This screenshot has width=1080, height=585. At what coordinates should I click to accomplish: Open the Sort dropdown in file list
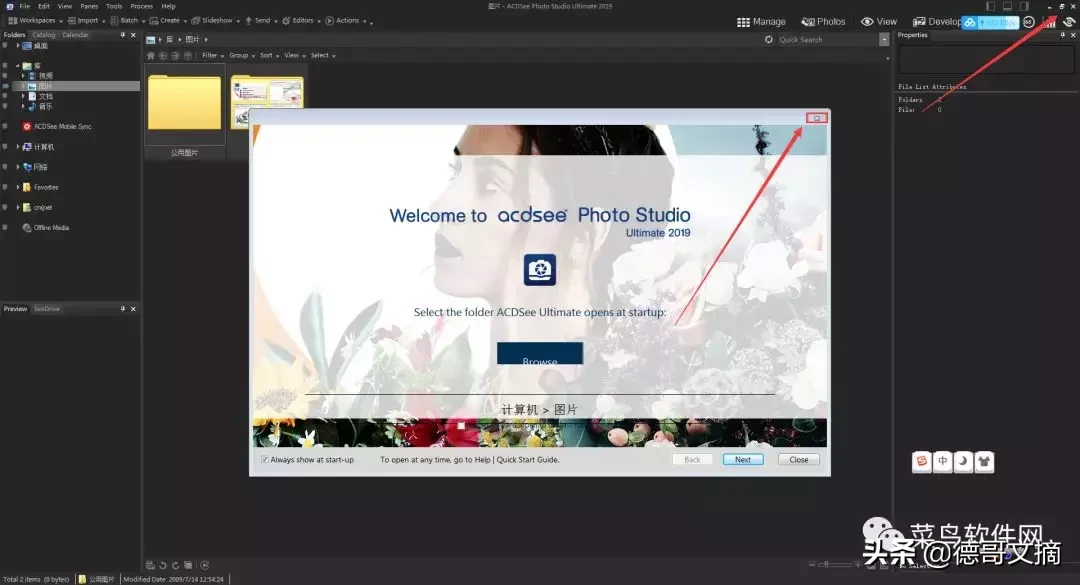(x=269, y=55)
